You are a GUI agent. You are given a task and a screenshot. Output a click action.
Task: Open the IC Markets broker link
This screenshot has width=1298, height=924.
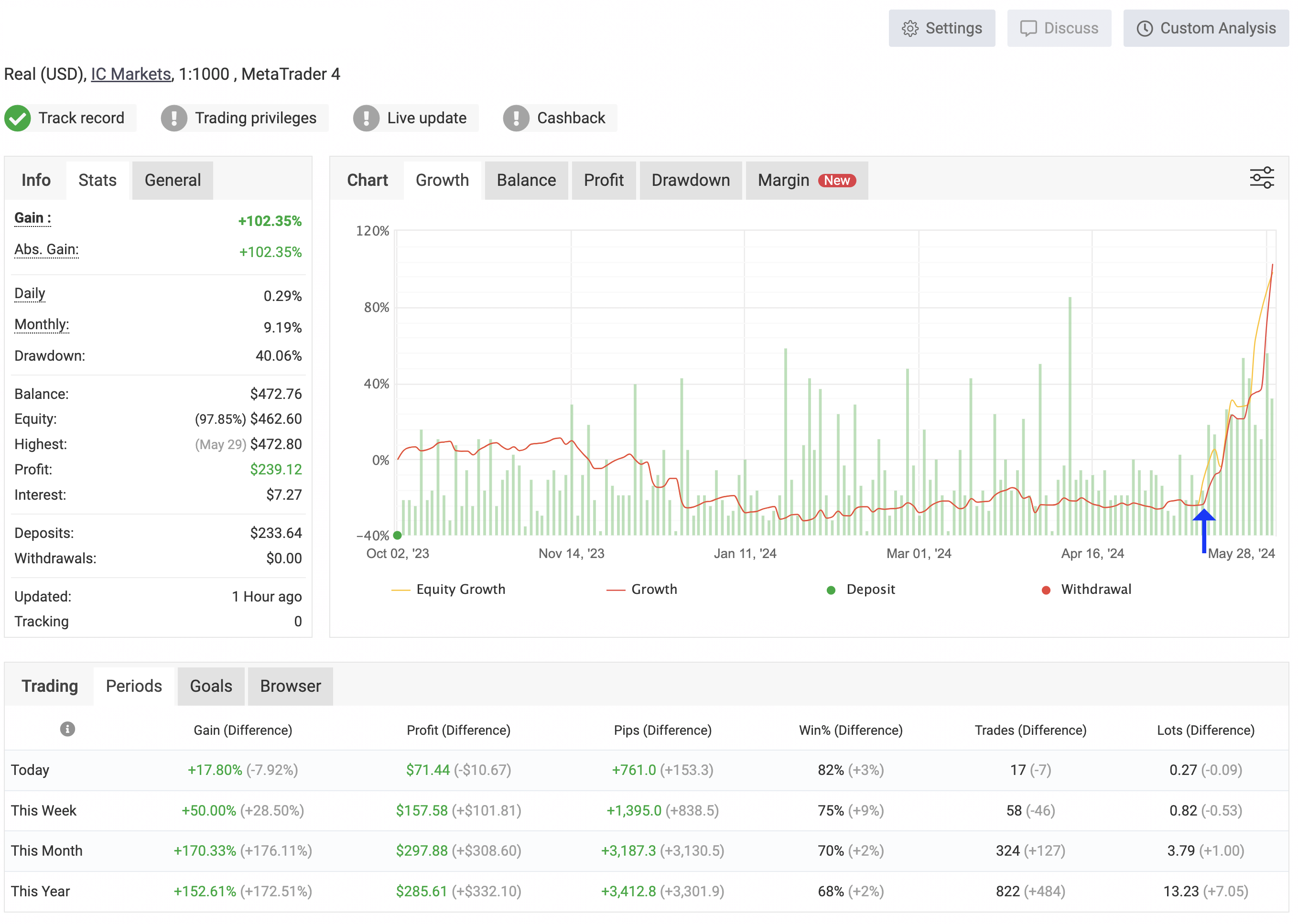point(131,74)
